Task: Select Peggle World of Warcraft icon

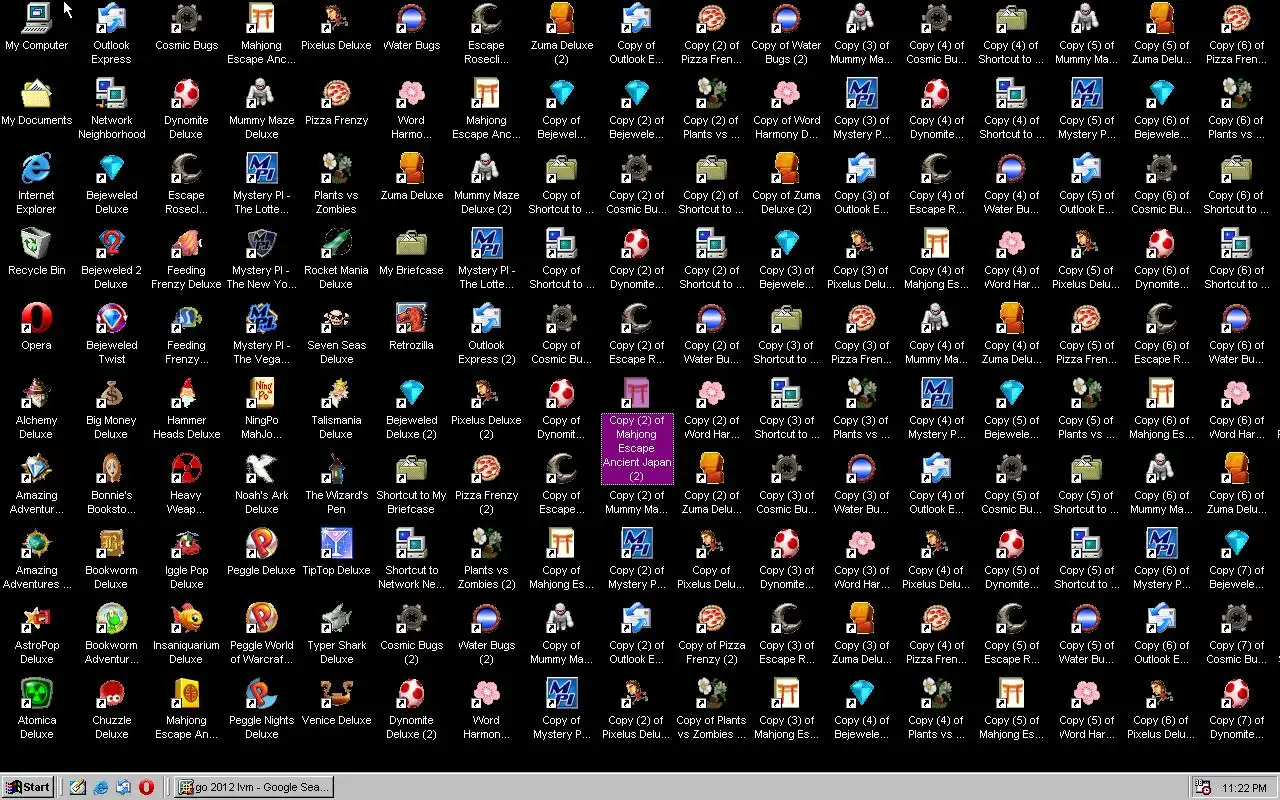Action: [262, 635]
